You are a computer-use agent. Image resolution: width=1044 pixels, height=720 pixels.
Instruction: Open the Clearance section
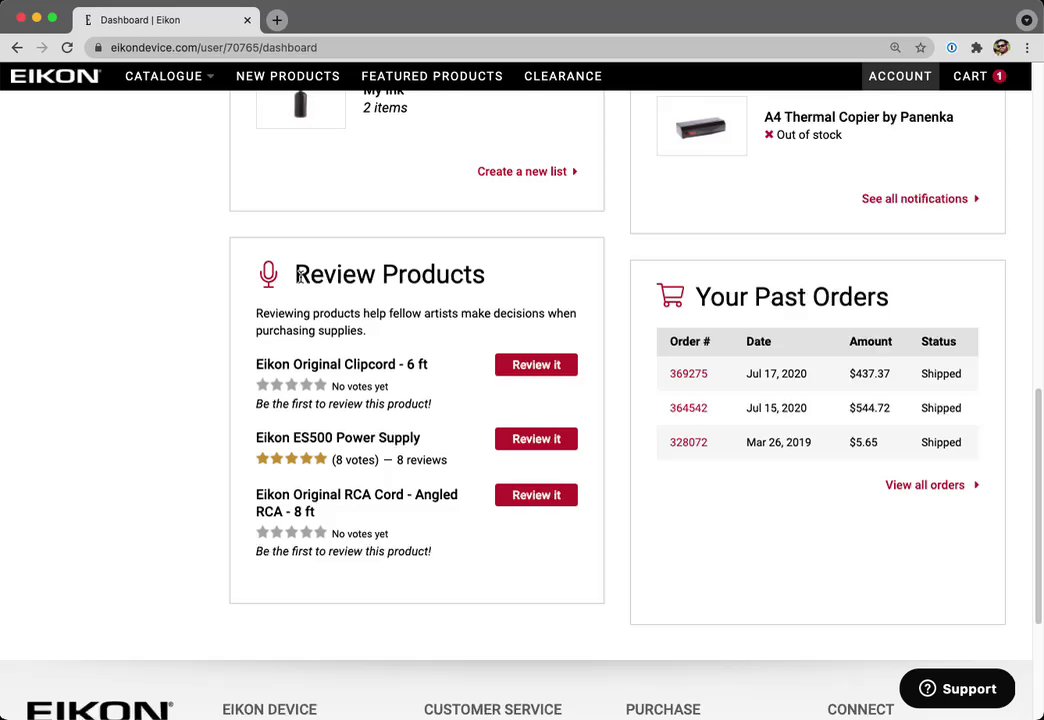(563, 76)
